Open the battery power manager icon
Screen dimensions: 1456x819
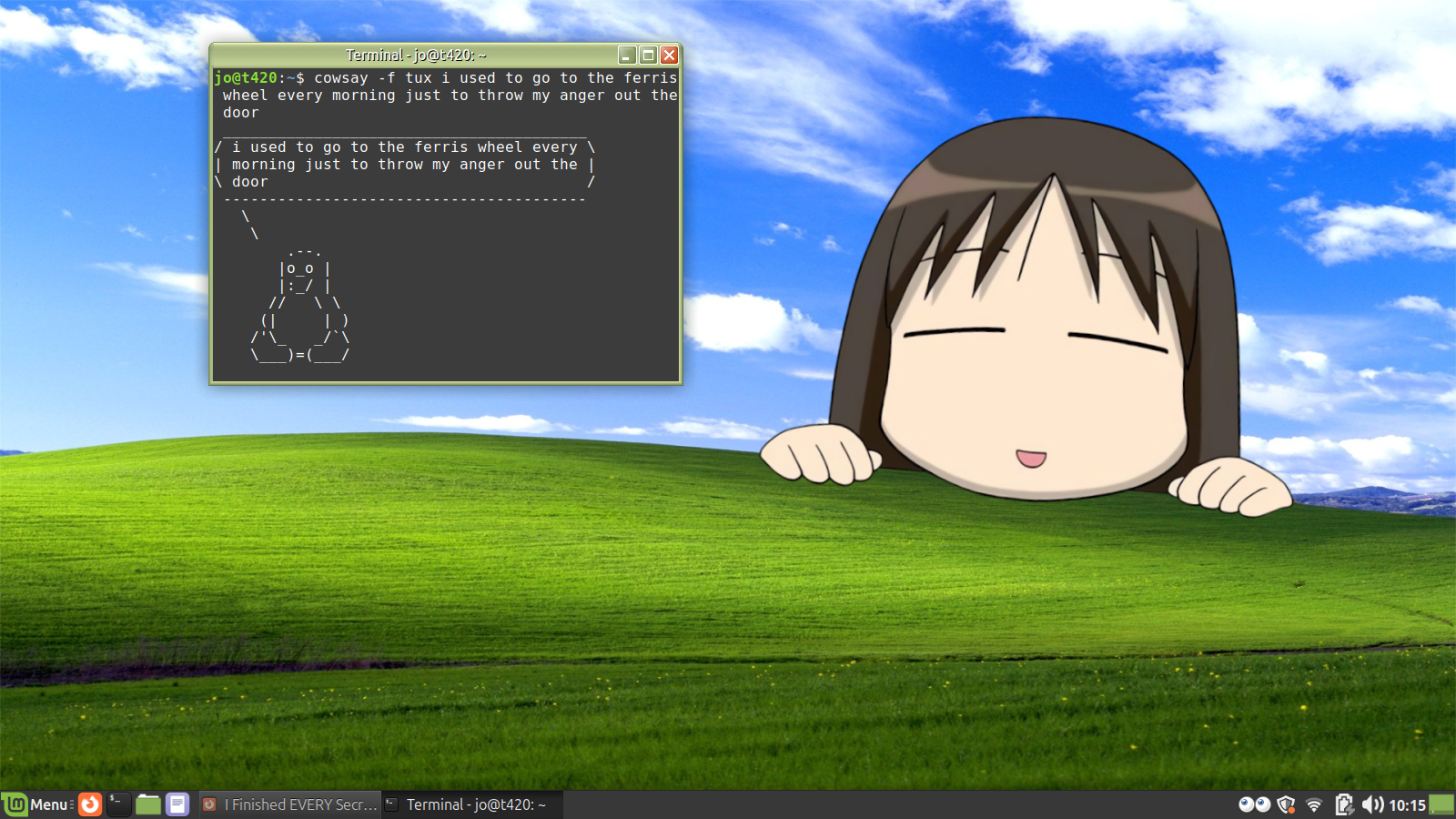pos(1344,804)
